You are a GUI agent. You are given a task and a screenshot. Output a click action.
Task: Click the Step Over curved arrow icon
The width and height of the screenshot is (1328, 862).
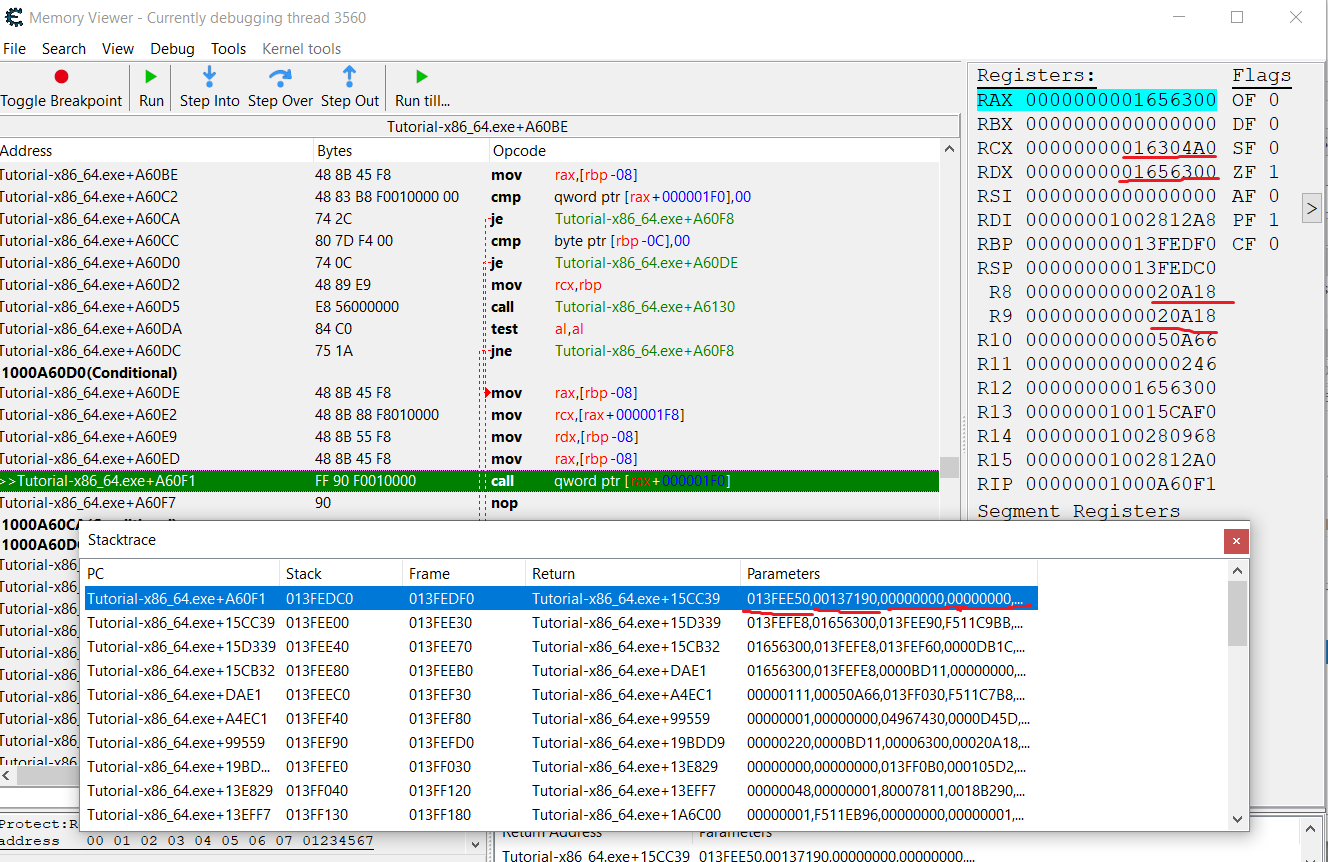pos(280,77)
